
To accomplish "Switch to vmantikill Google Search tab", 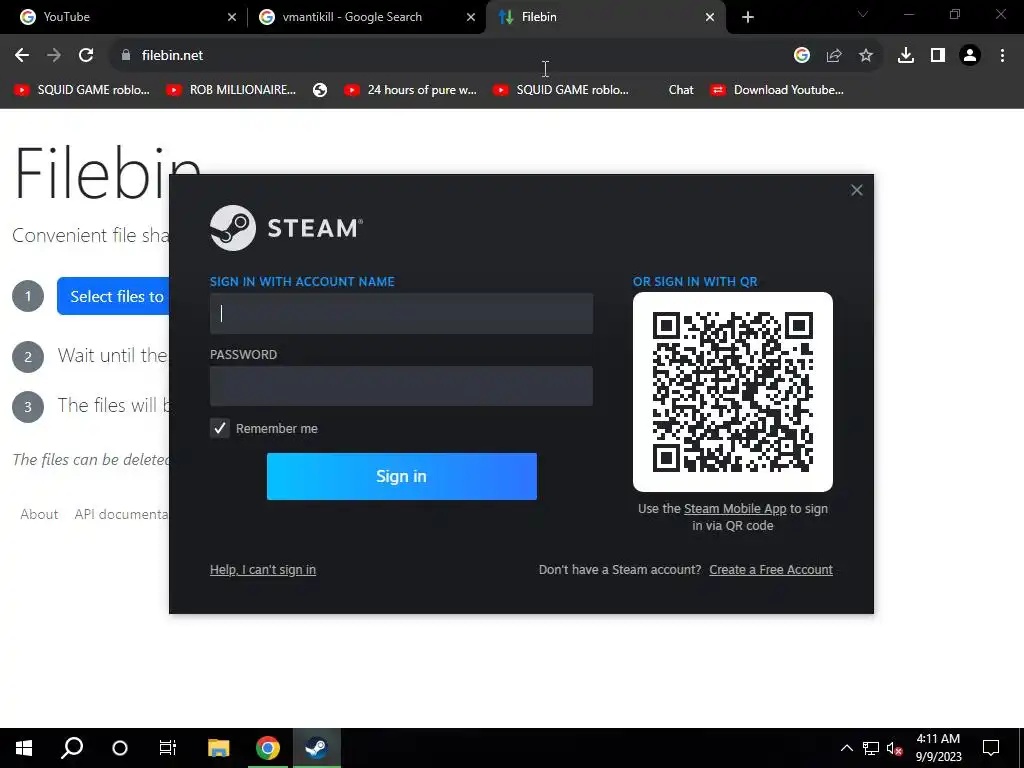I will coord(366,17).
